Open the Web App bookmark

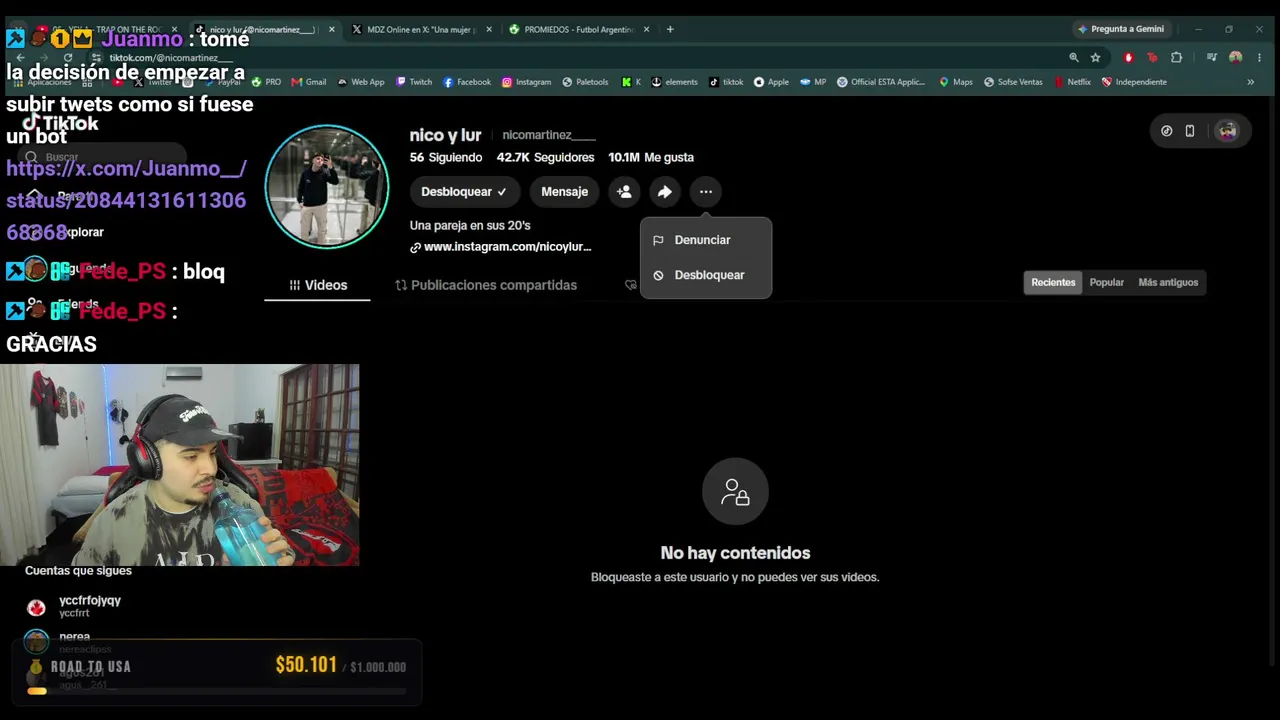361,82
